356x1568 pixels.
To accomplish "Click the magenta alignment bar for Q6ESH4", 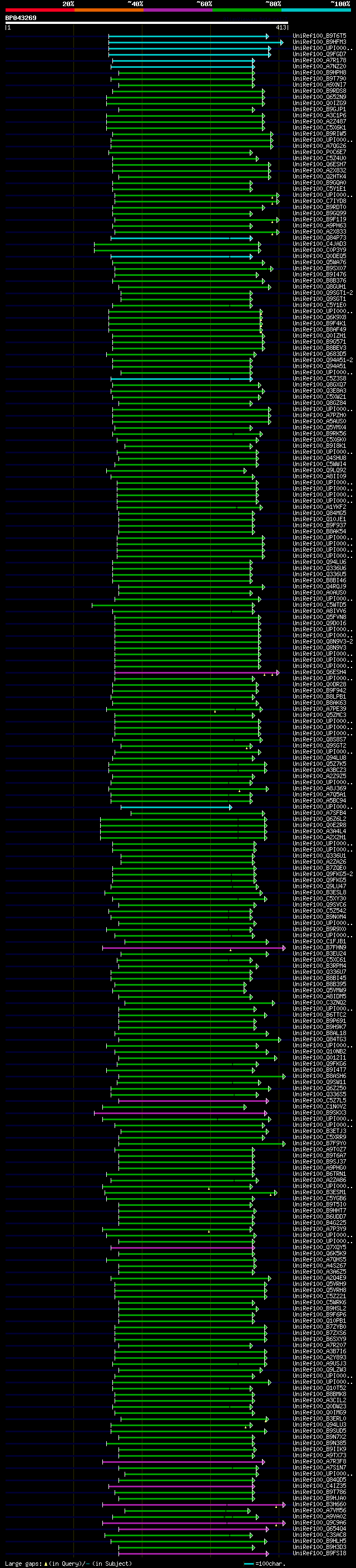I will click(x=196, y=672).
